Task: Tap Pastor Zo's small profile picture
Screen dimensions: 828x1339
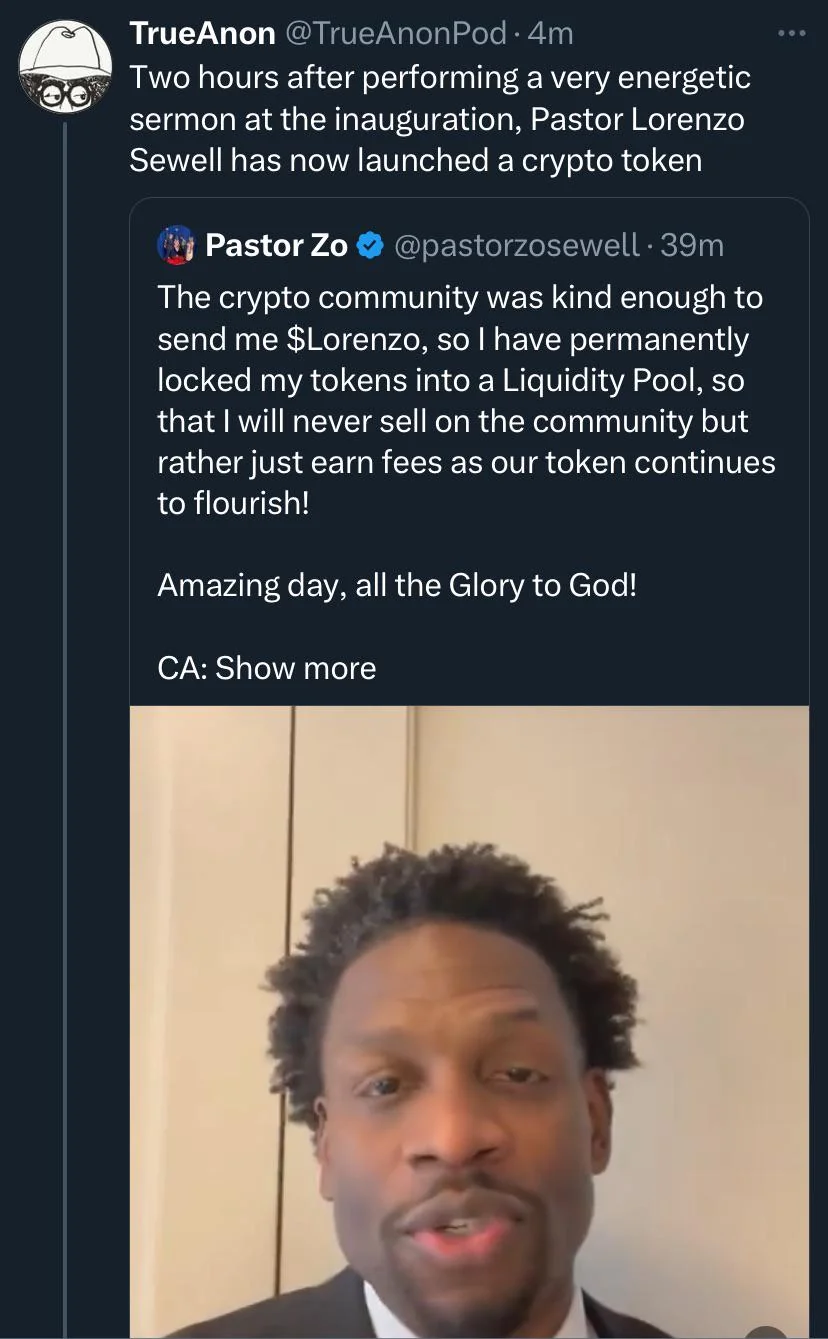Action: coord(175,245)
